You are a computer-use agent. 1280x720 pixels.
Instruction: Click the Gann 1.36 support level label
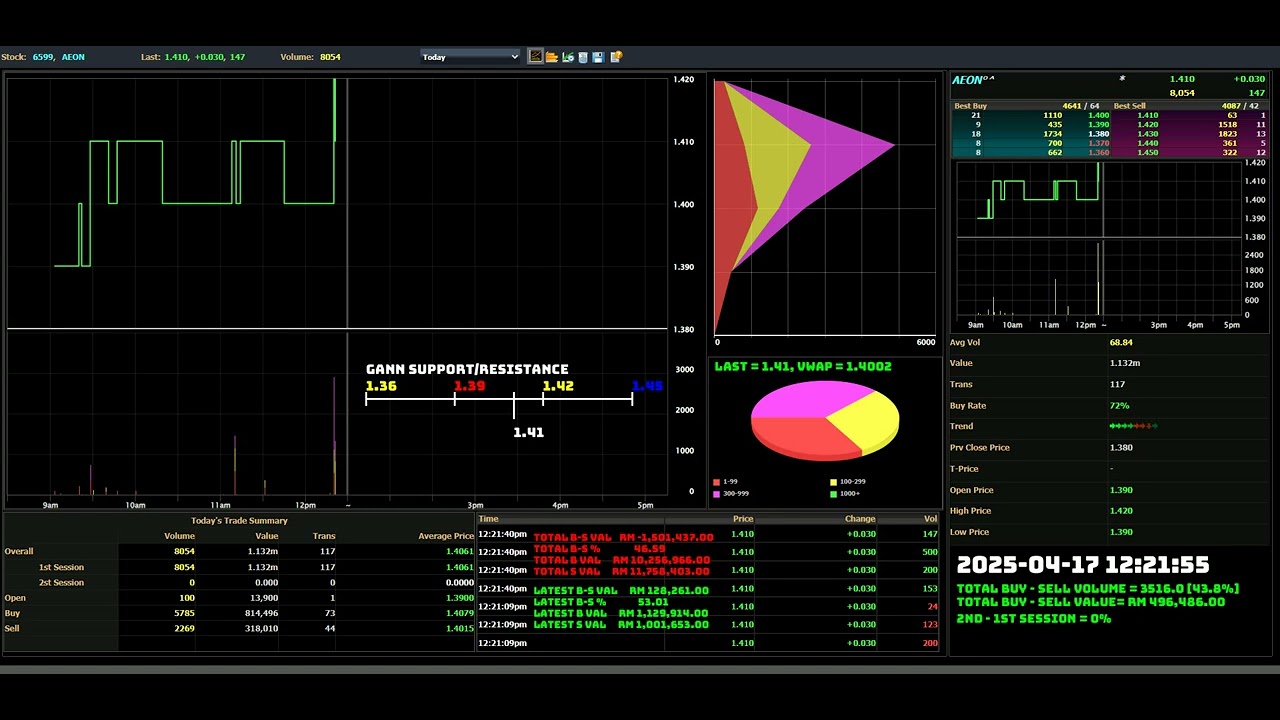(381, 386)
